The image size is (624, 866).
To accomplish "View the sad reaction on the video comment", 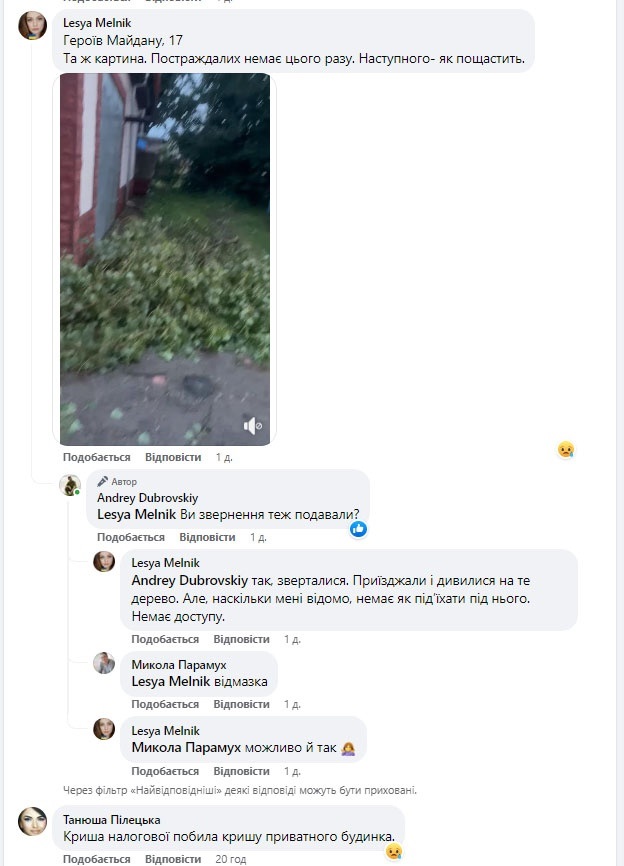I will tap(565, 450).
